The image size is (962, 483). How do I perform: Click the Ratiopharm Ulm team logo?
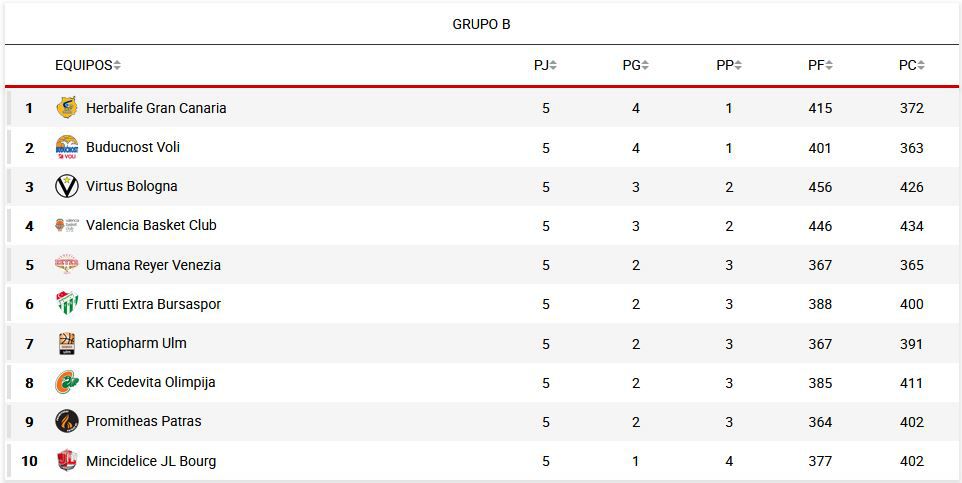coord(67,343)
